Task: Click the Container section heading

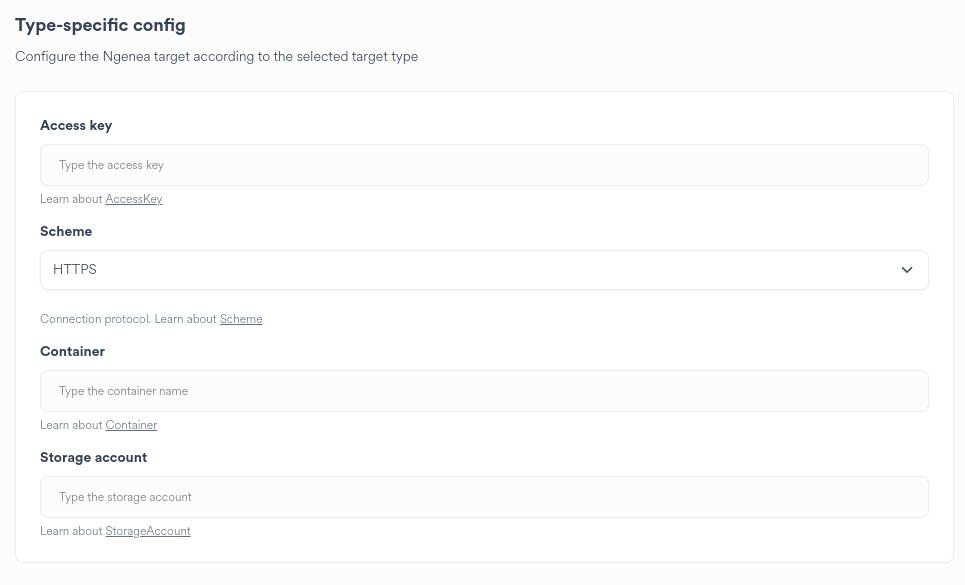Action: [72, 351]
